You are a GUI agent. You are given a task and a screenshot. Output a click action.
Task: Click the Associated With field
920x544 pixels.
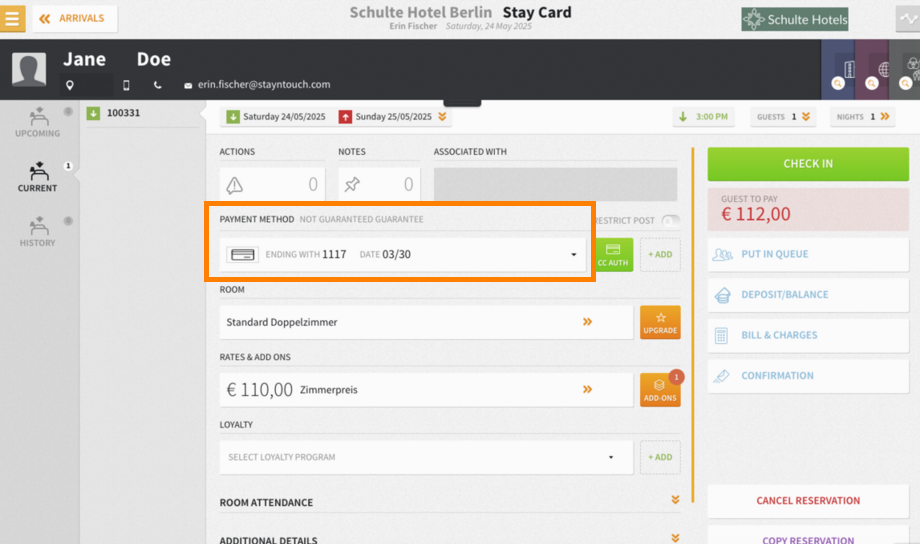click(x=555, y=184)
